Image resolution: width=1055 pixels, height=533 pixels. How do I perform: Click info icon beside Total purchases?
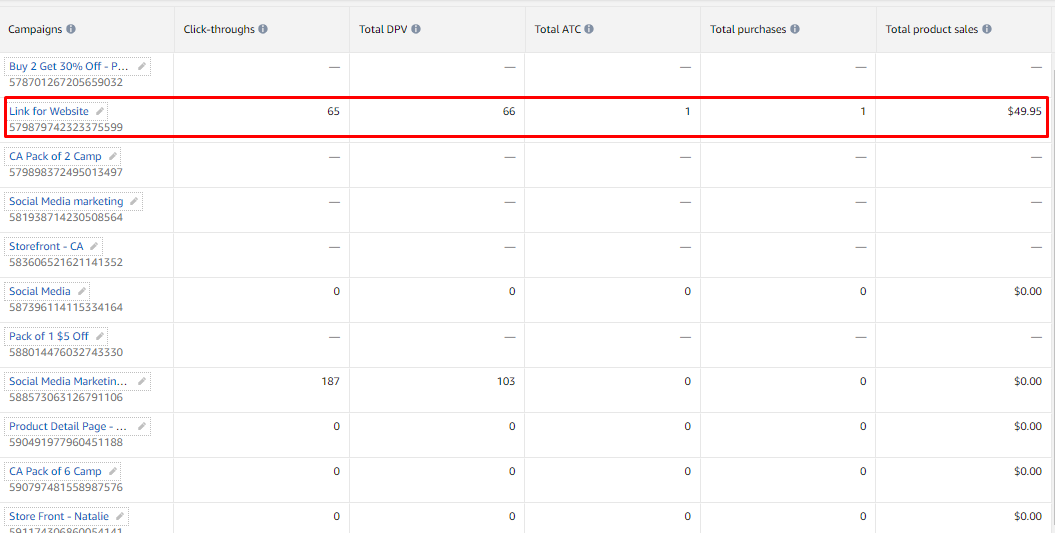point(795,30)
